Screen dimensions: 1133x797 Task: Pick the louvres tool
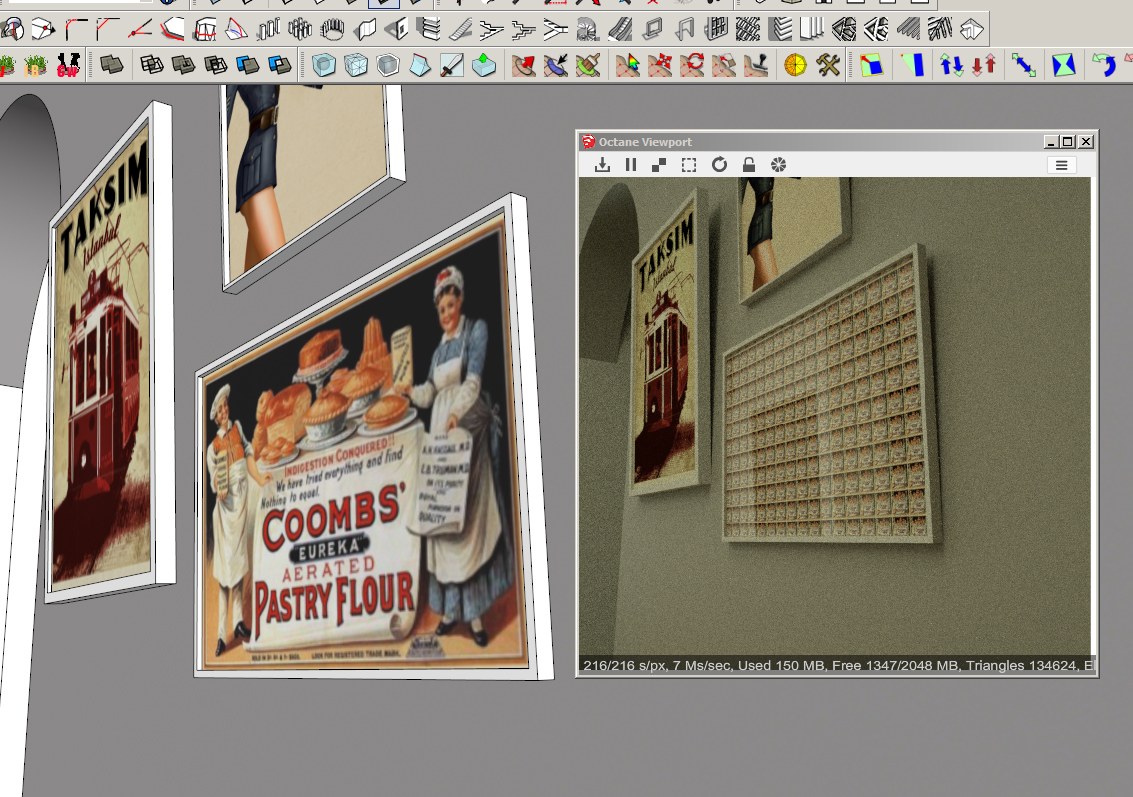(780, 29)
